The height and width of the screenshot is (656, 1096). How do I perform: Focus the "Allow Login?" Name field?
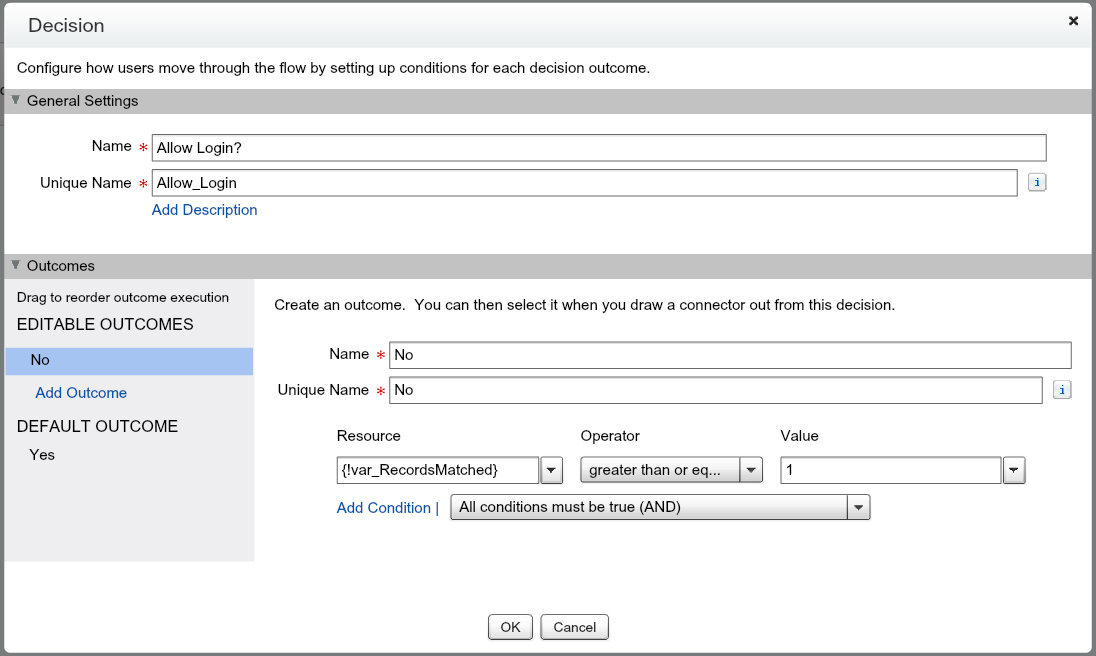click(x=598, y=148)
